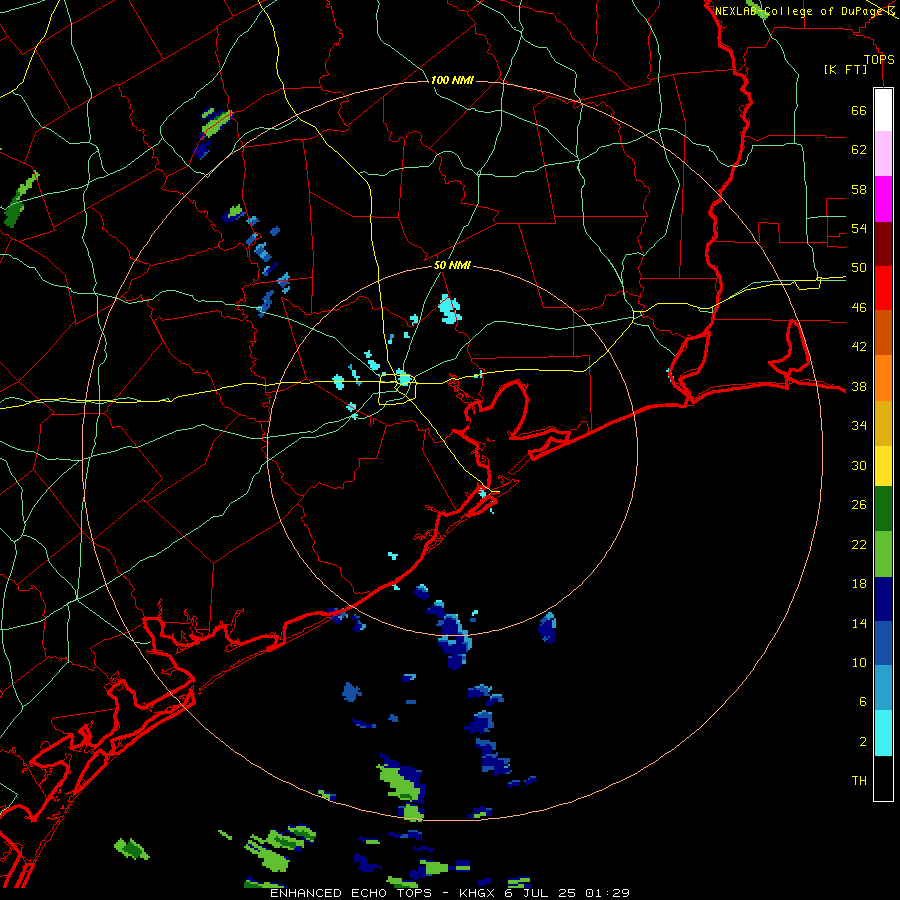900x900 pixels.
Task: Select the magenta legend swatch
Action: (x=883, y=199)
